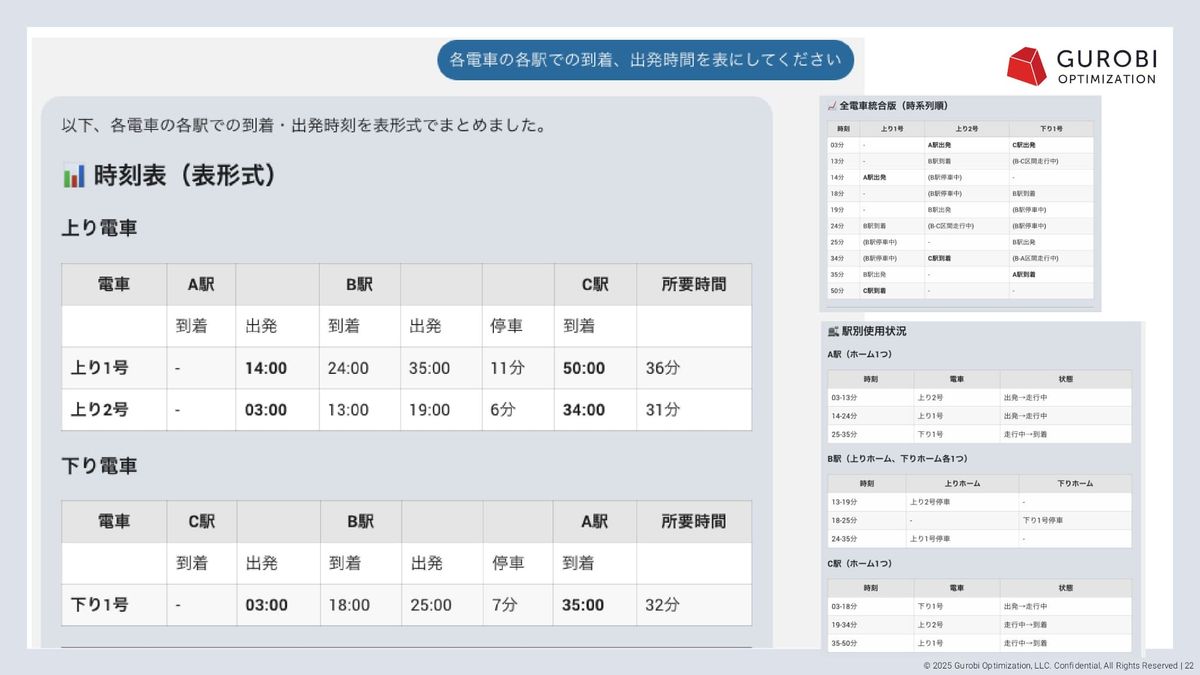Viewport: 1200px width, 675px height.
Task: Click the 上り電車 section heading
Action: click(99, 228)
